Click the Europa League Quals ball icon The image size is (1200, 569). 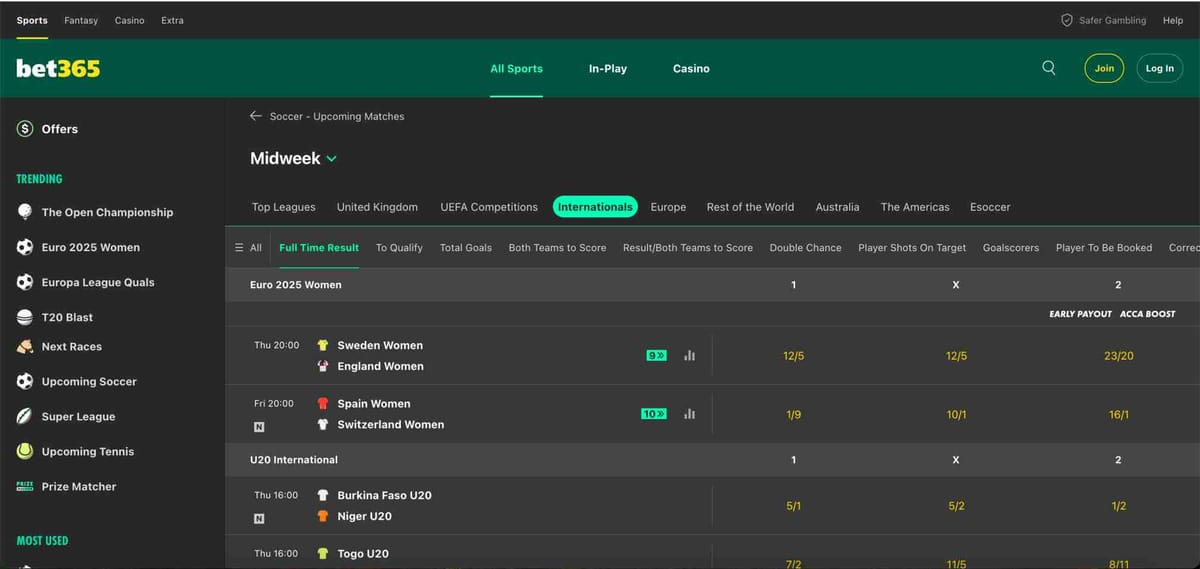[x=25, y=282]
